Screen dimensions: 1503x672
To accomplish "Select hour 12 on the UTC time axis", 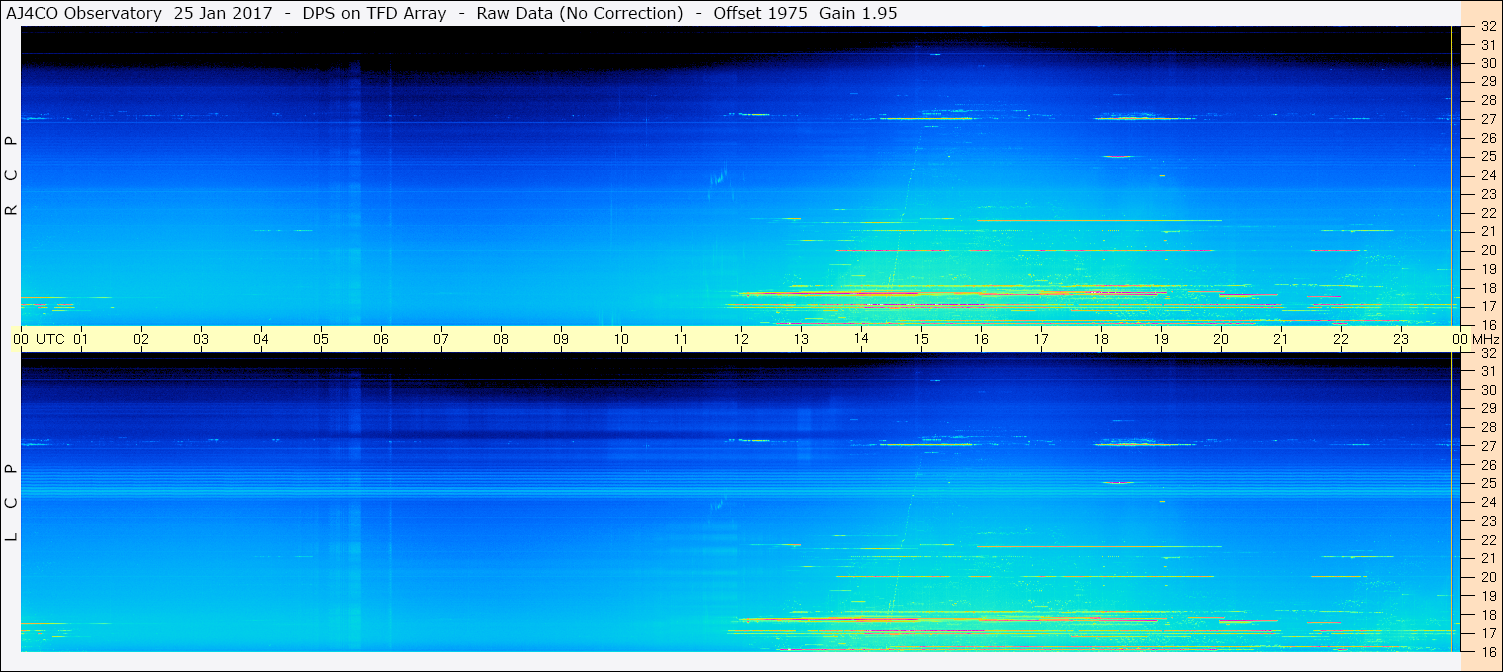I will tap(741, 340).
